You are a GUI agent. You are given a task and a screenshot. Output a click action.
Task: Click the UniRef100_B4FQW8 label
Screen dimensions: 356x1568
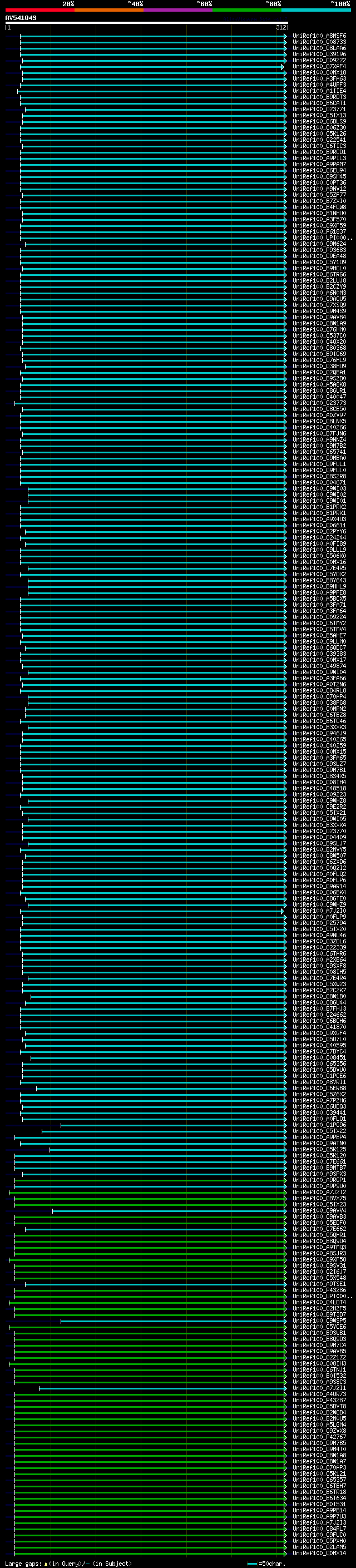pyautogui.click(x=319, y=207)
